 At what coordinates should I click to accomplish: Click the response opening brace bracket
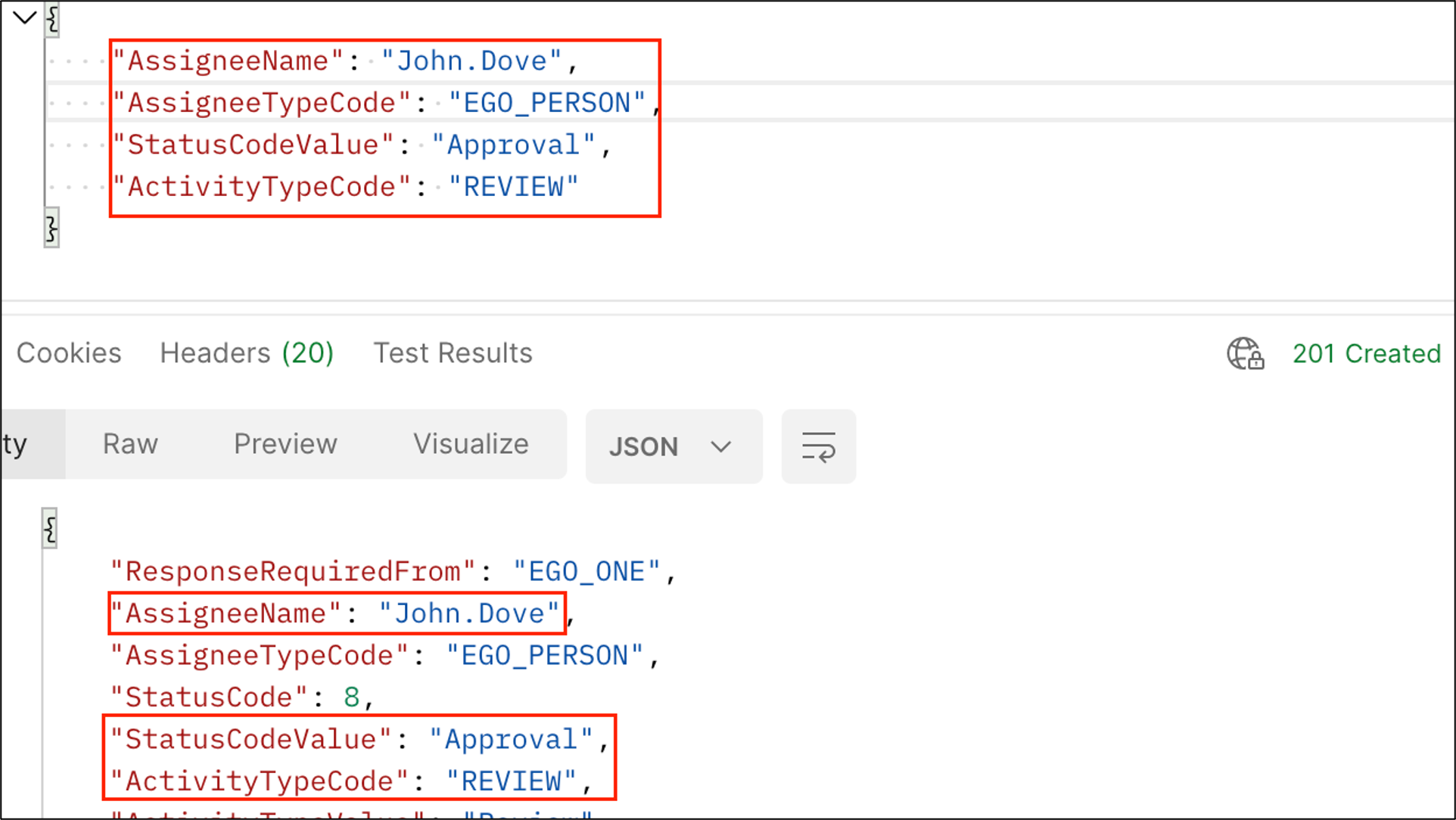tap(50, 528)
